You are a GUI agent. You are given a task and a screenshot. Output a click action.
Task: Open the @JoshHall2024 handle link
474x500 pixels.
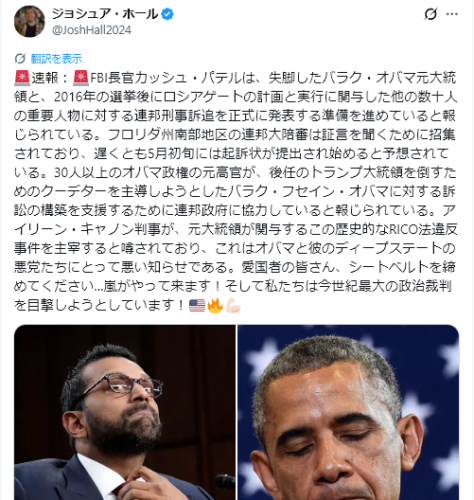click(x=92, y=30)
